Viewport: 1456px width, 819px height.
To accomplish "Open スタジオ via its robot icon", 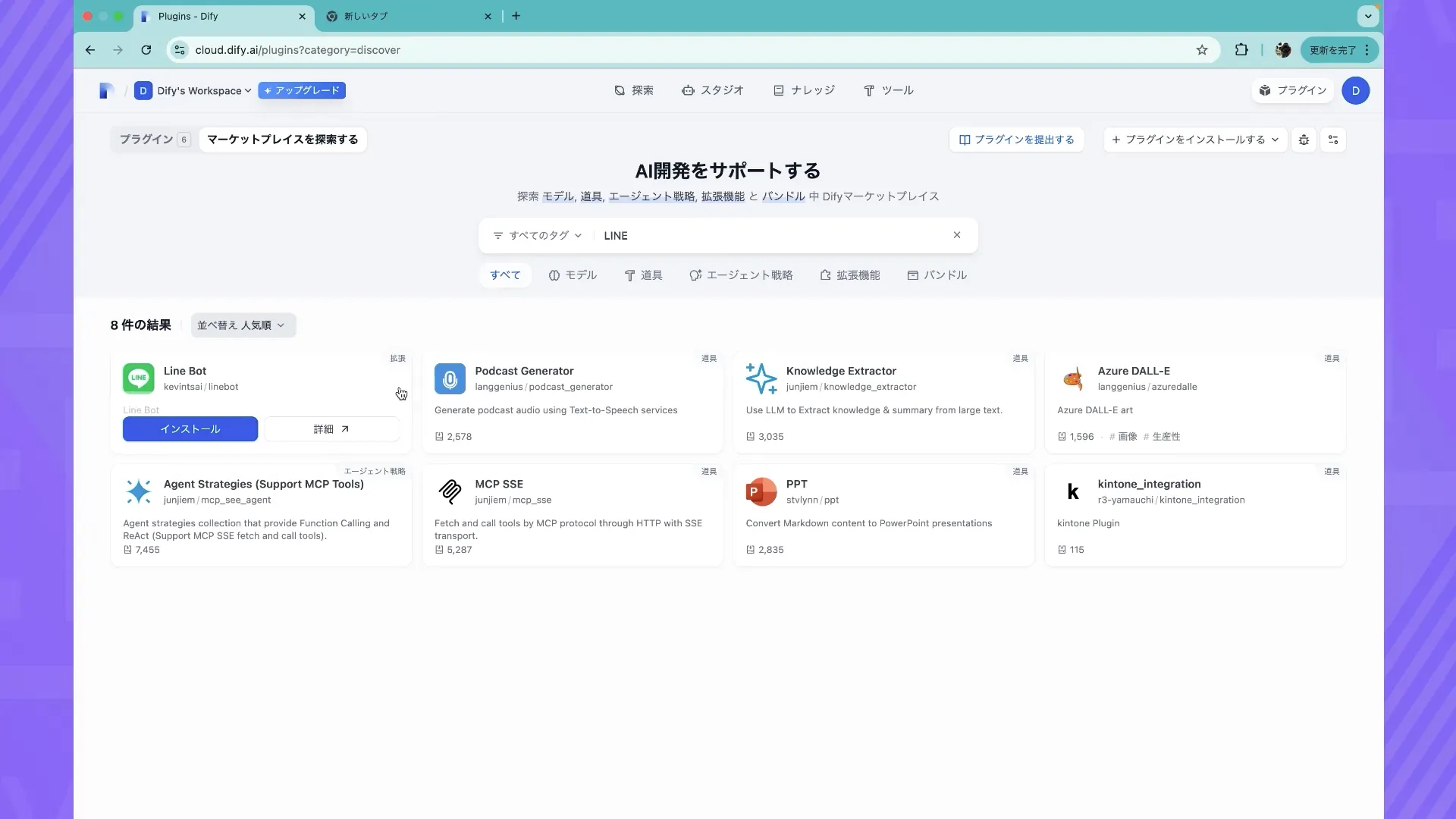I will click(x=689, y=90).
